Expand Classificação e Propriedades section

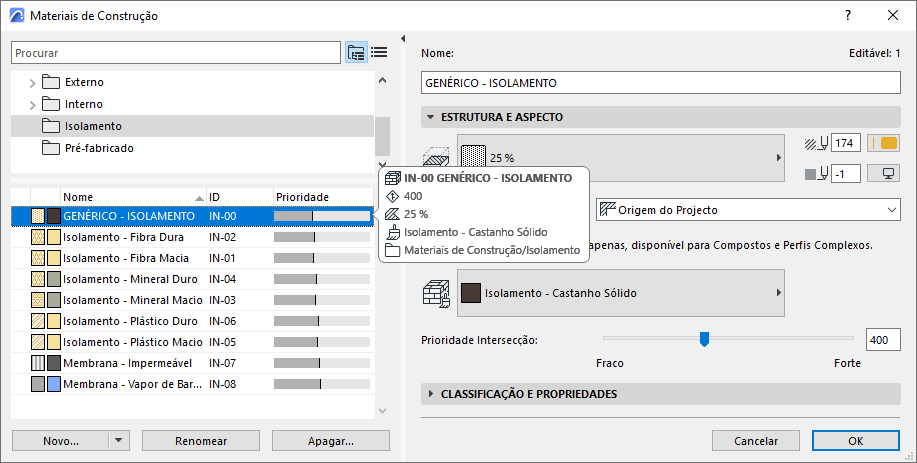(431, 394)
